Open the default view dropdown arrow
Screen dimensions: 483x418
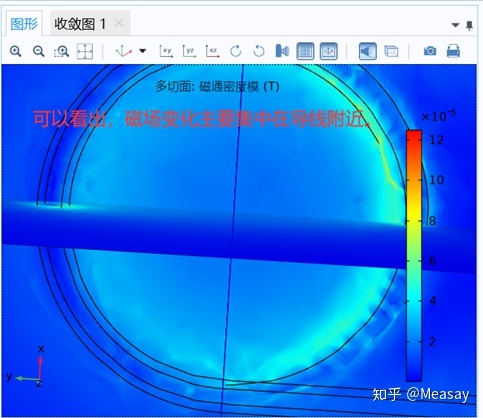[x=143, y=51]
